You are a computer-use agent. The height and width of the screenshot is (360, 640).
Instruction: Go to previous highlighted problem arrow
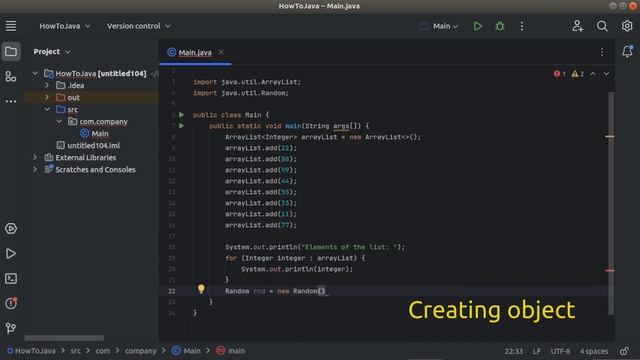point(593,74)
